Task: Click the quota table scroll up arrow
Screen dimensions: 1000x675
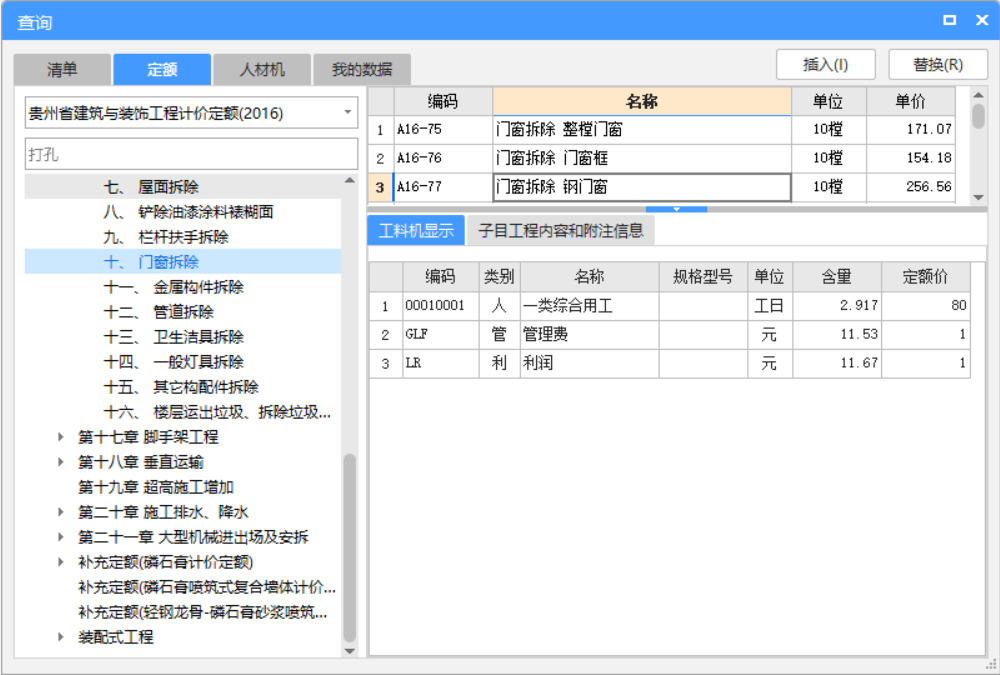Action: point(978,95)
